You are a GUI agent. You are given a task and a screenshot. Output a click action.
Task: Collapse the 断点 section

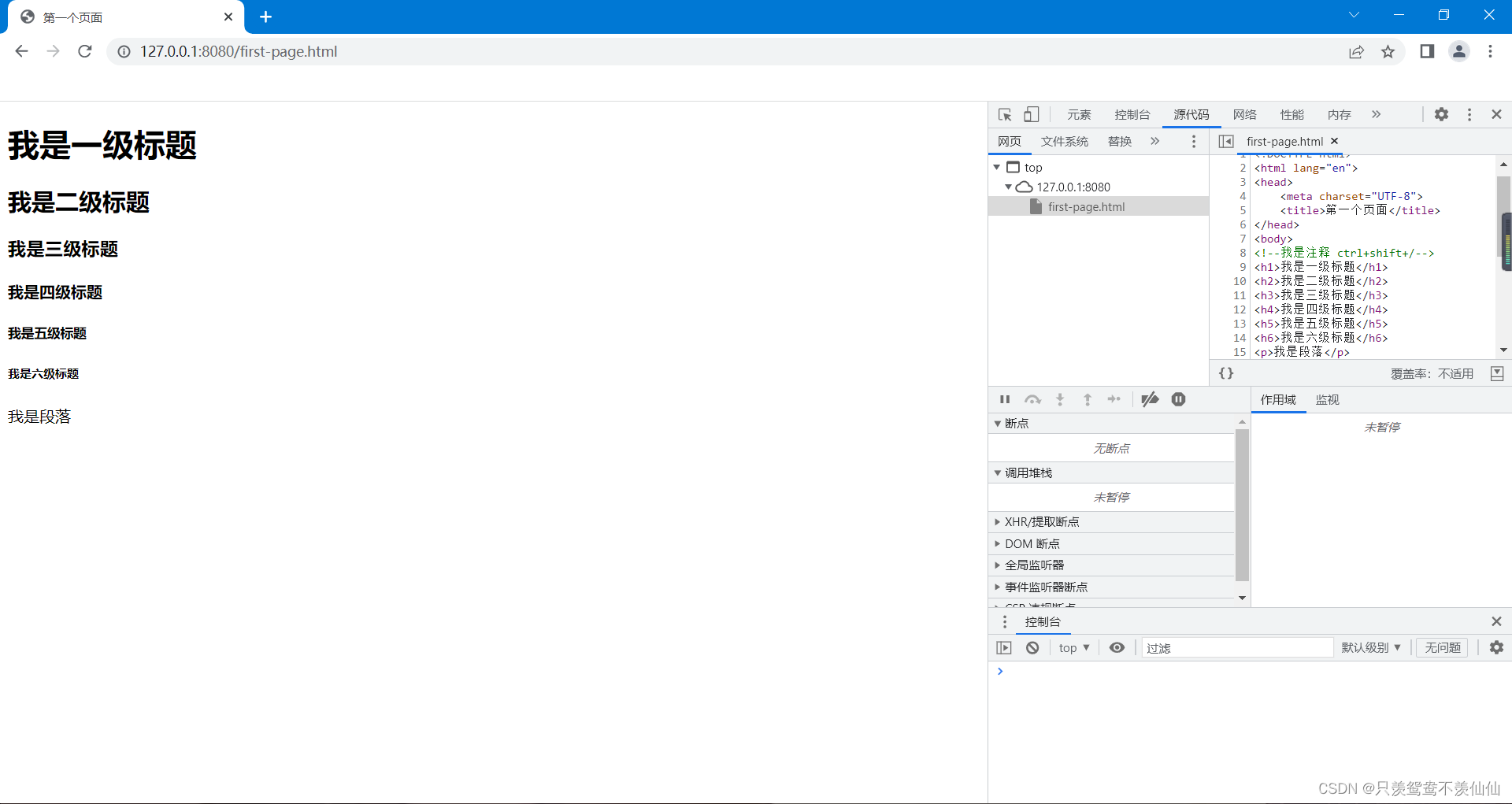tap(1111, 423)
